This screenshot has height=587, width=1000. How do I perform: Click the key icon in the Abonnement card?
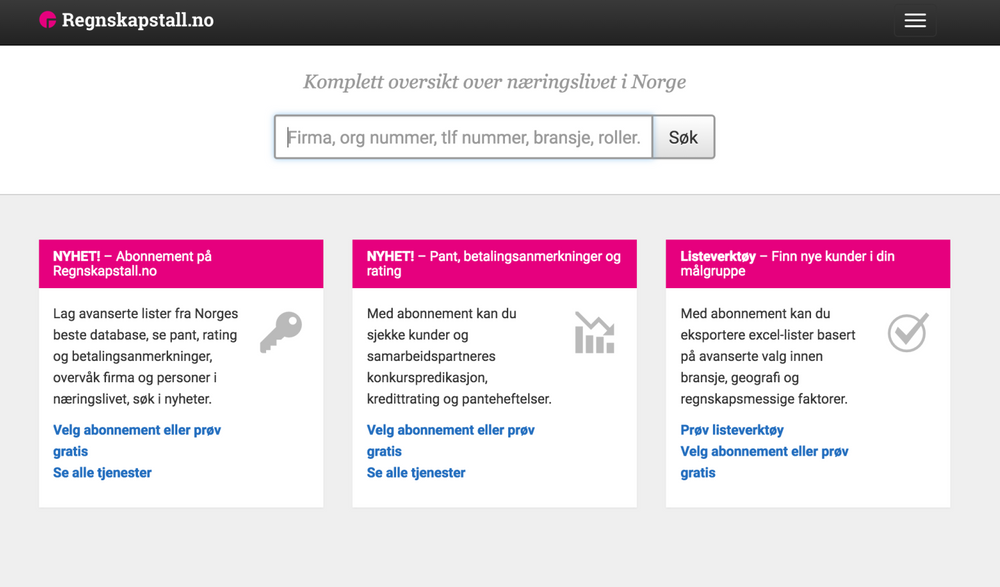click(x=281, y=332)
